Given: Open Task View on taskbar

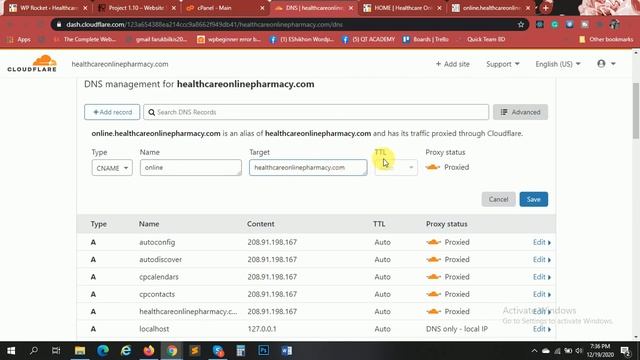Looking at the screenshot, I should [56, 351].
